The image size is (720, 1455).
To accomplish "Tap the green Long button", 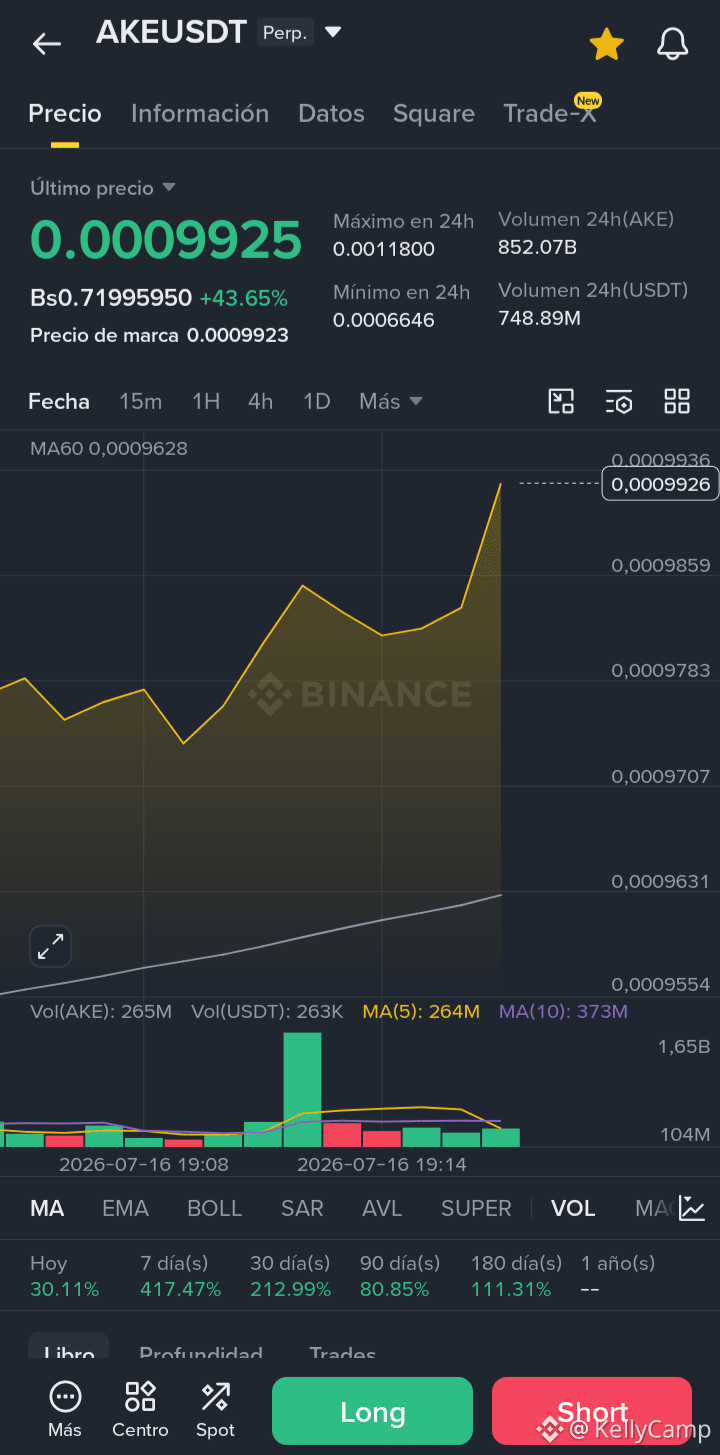I will pos(372,1411).
